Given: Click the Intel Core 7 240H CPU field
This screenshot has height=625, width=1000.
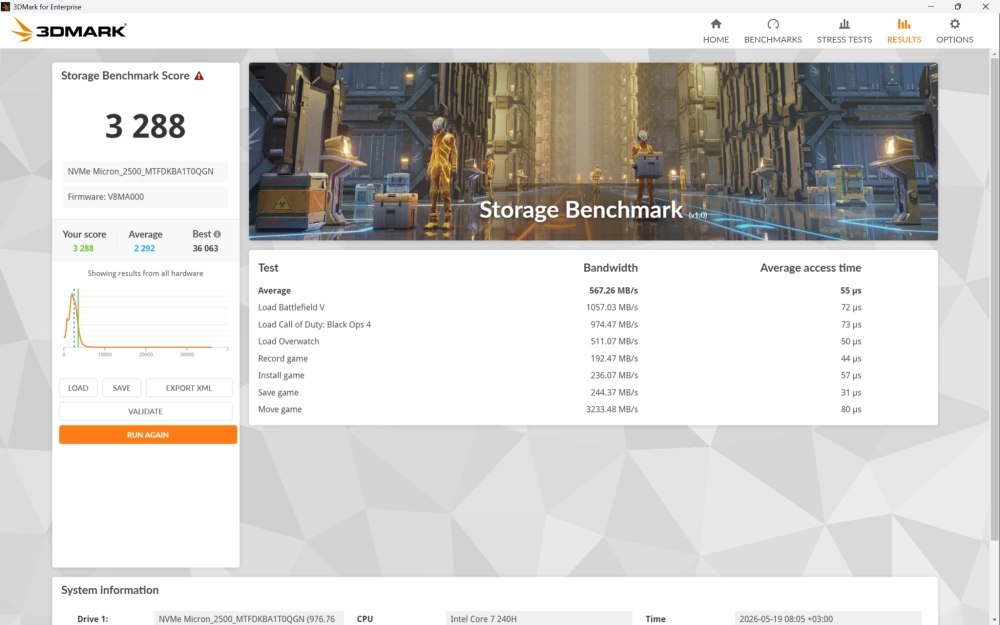Looking at the screenshot, I should pos(539,619).
